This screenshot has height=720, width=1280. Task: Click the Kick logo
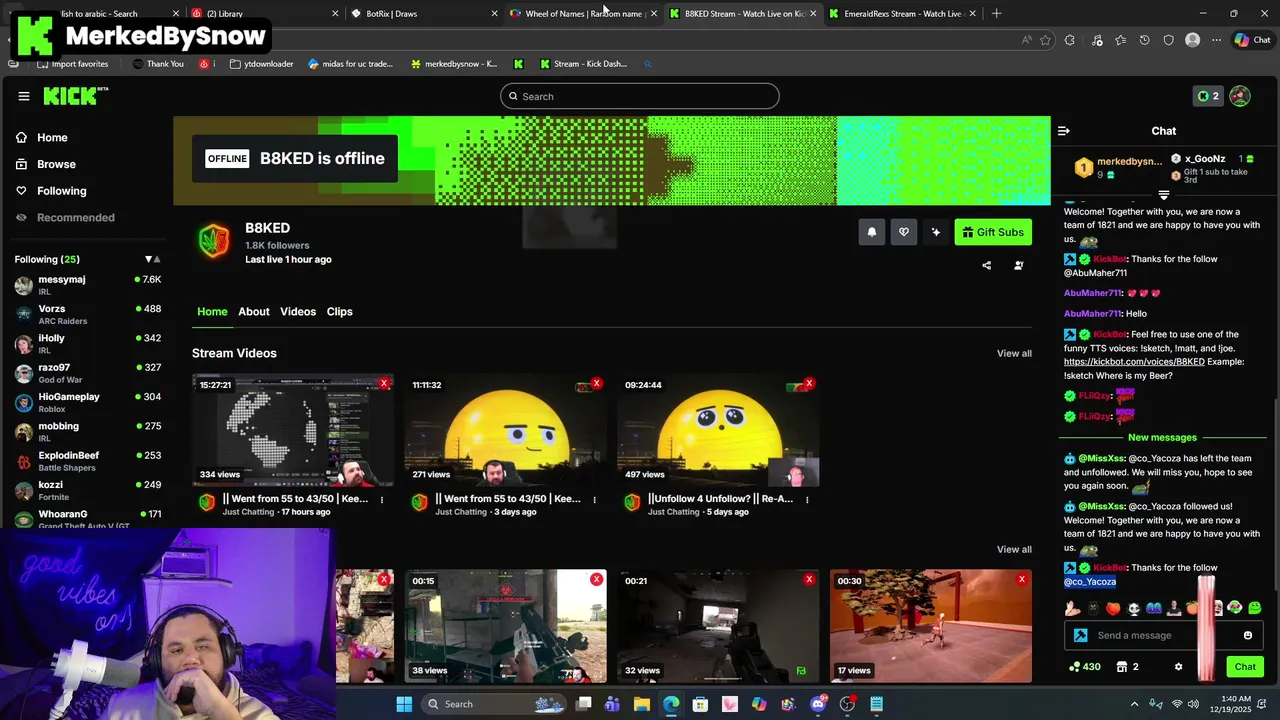pos(75,96)
